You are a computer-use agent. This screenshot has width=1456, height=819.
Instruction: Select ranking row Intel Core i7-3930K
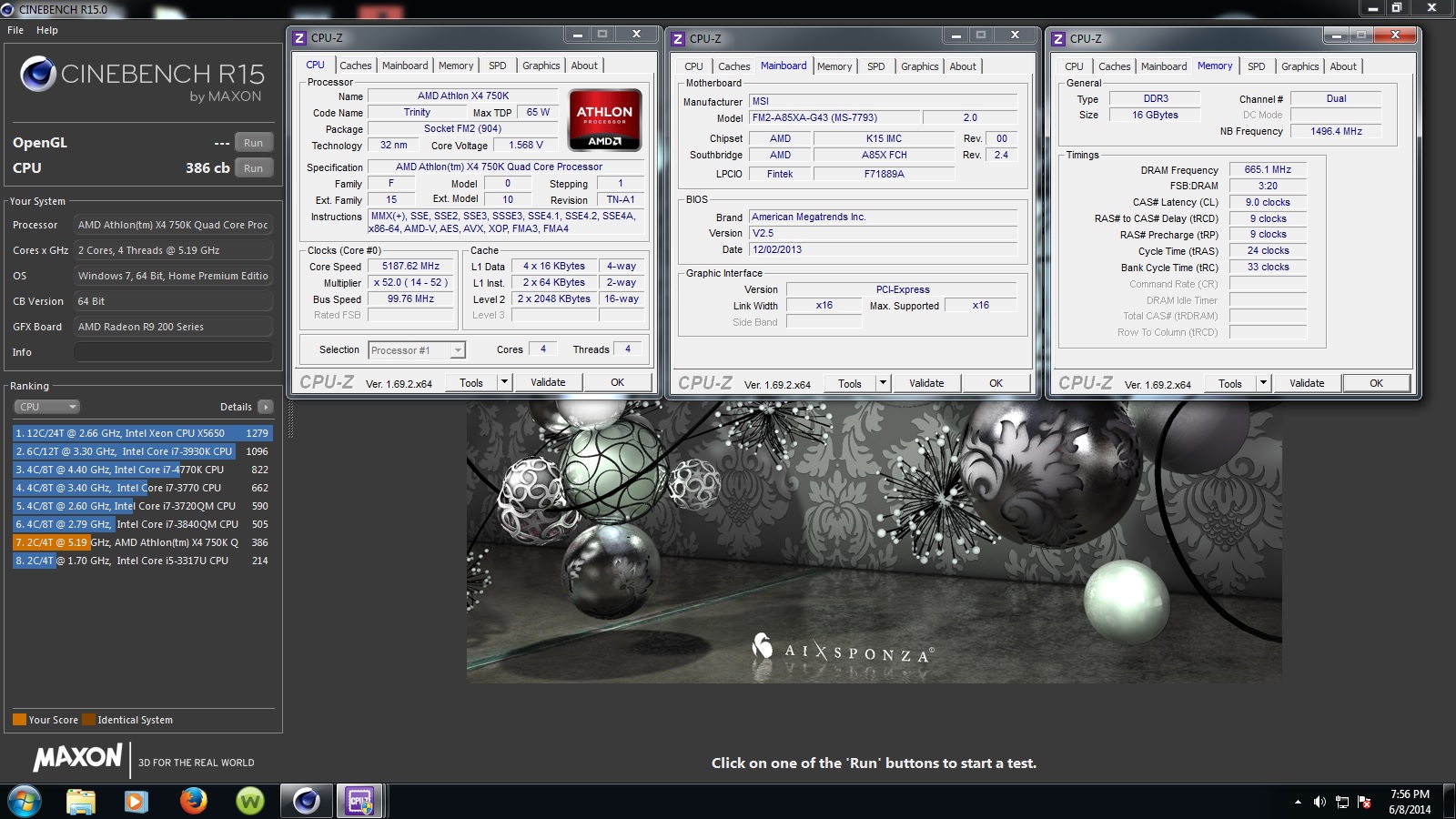pyautogui.click(x=142, y=451)
